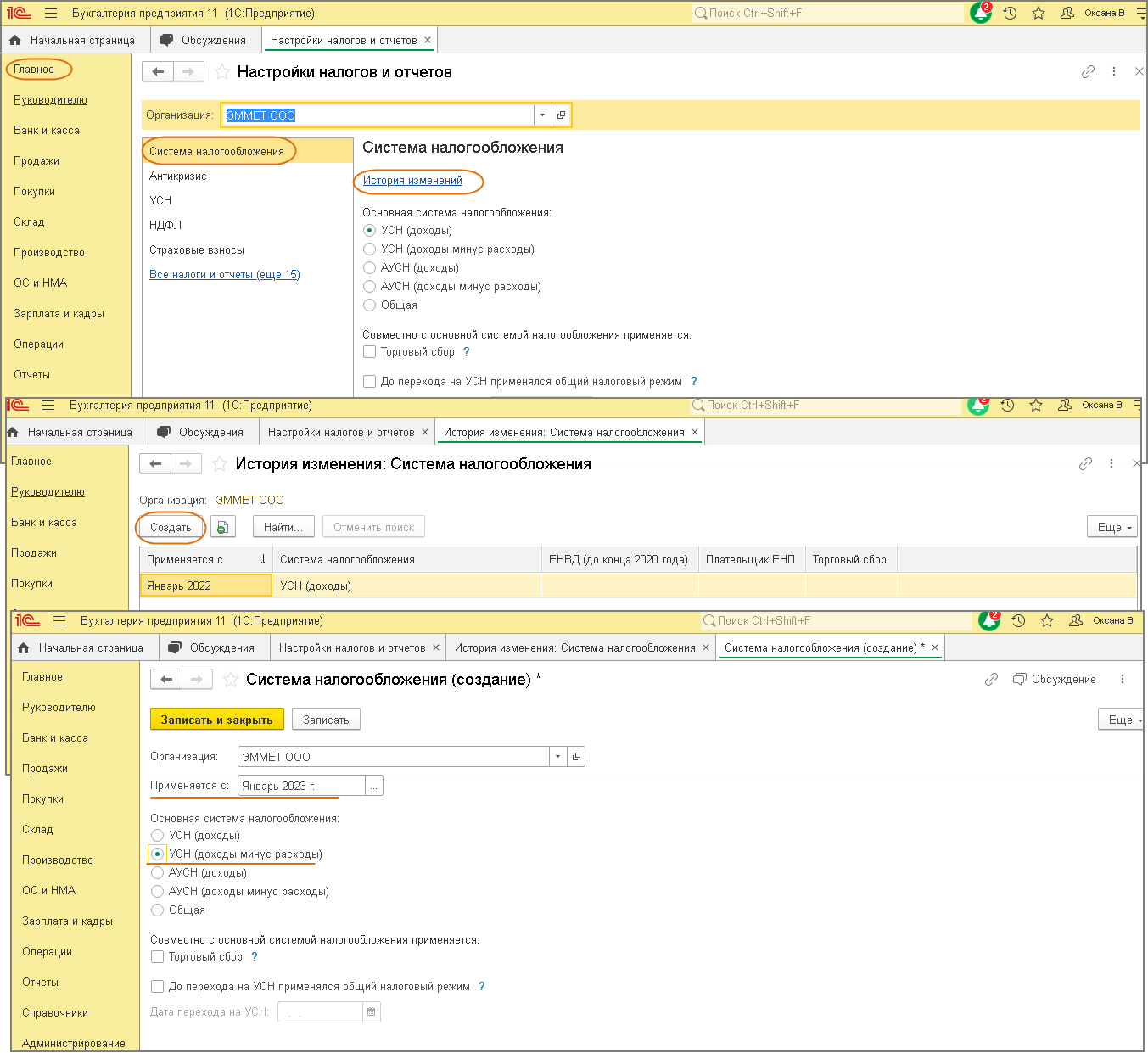Select УСН (доходы) radio in creation form
This screenshot has height=1053, width=1148.
pyautogui.click(x=157, y=835)
